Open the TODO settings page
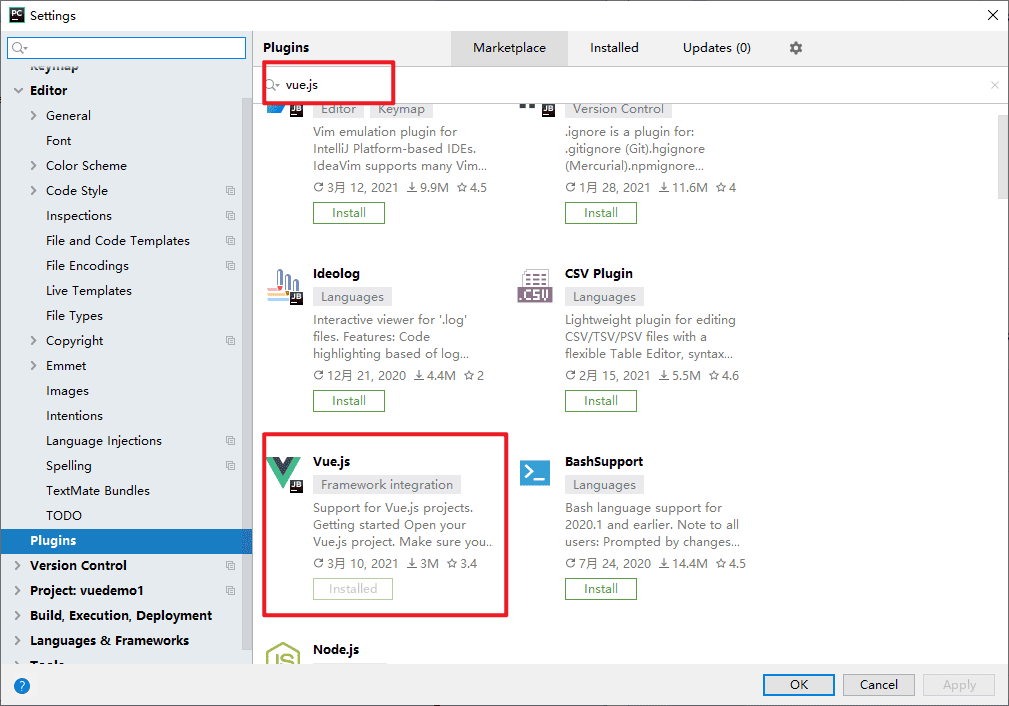The width and height of the screenshot is (1009, 706). tap(64, 516)
